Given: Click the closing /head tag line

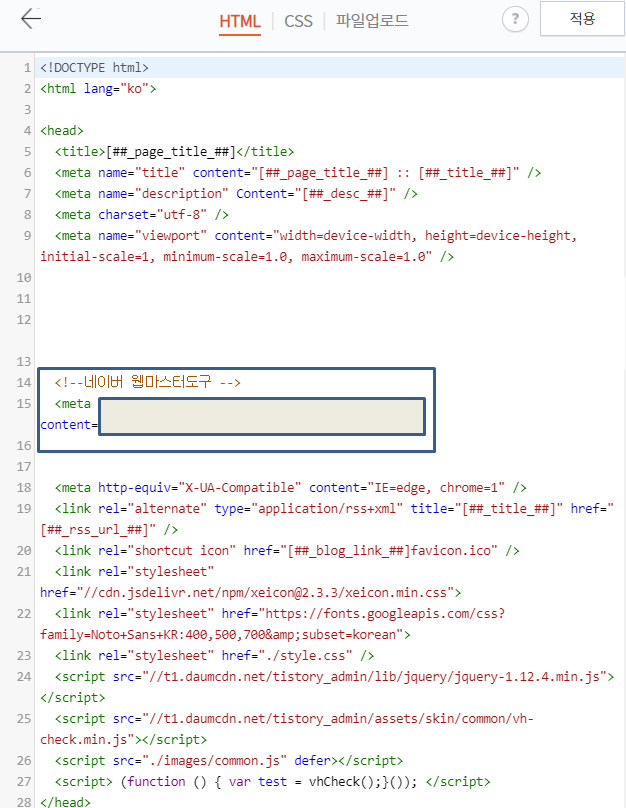Looking at the screenshot, I should coord(65,802).
